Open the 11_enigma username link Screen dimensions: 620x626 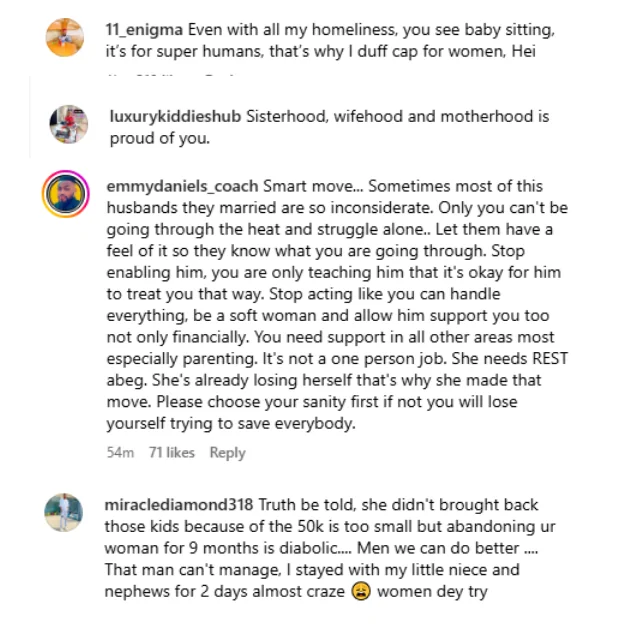[x=142, y=28]
